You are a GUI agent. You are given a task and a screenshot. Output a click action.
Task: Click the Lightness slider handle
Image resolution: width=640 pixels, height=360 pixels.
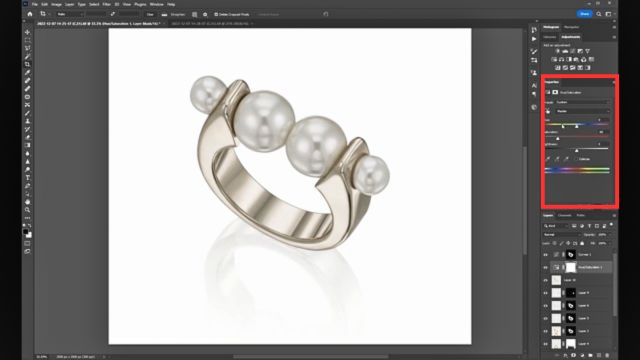click(577, 151)
